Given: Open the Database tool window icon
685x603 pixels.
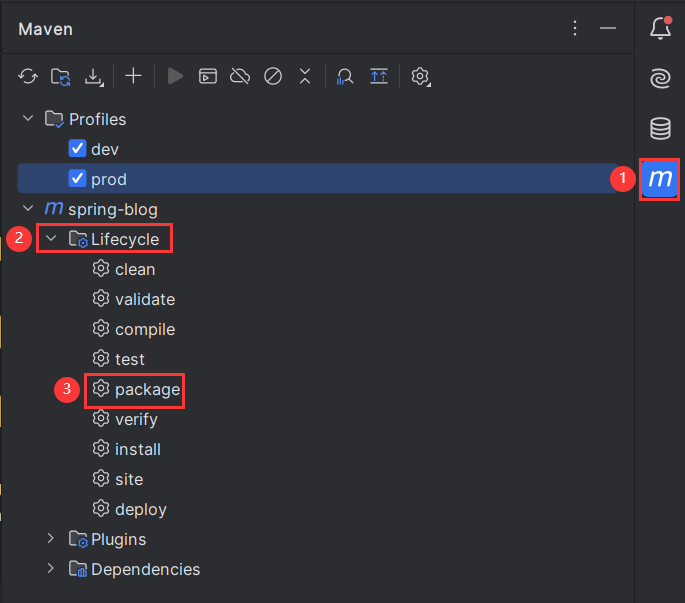Looking at the screenshot, I should pos(661,128).
